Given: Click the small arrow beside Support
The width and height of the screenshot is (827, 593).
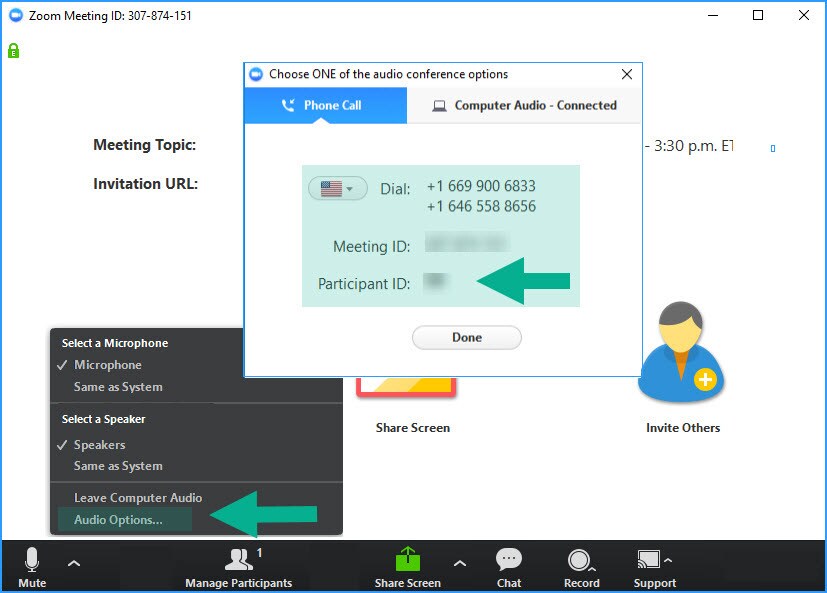Looking at the screenshot, I should [668, 560].
